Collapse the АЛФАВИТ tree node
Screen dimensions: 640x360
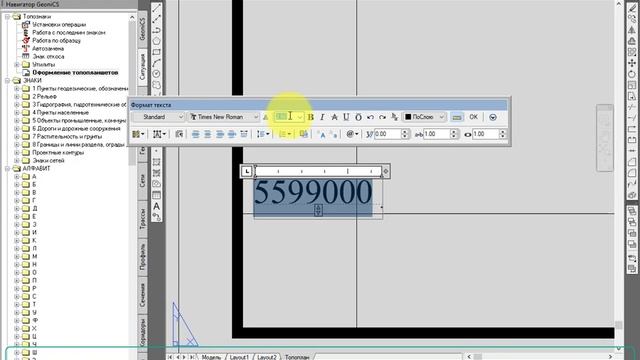[x=7, y=169]
